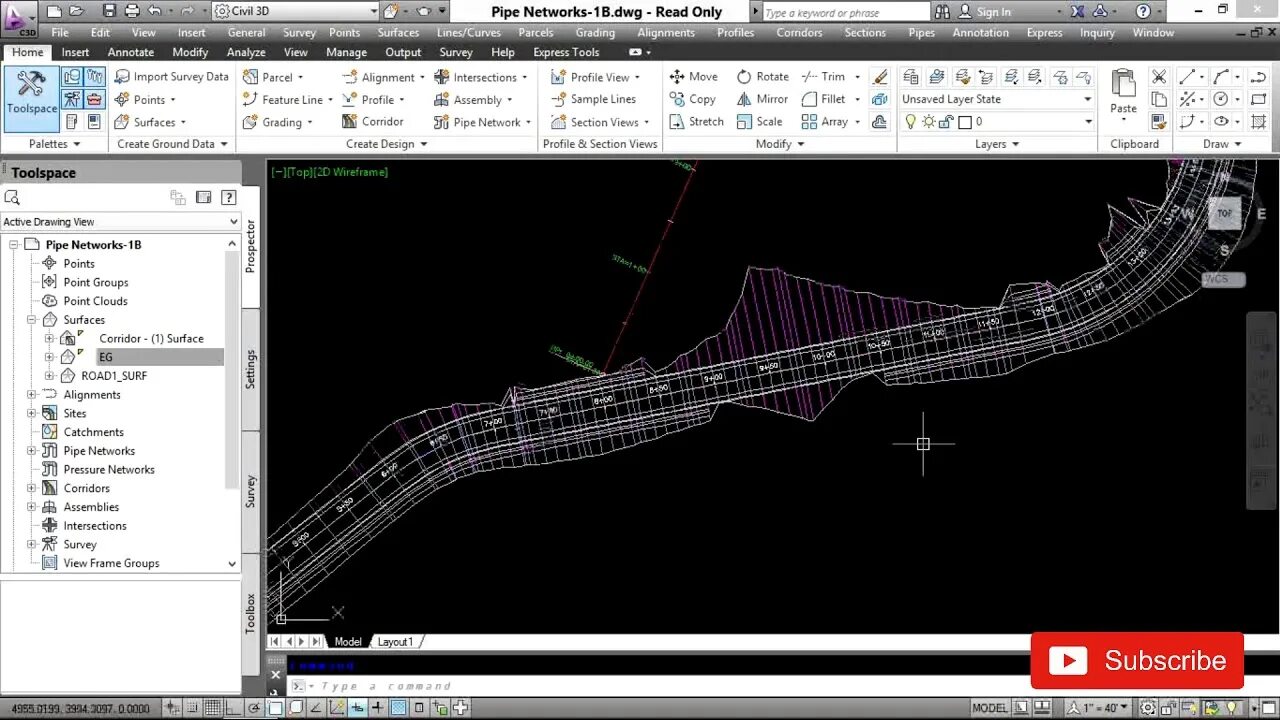Click the Layer Properties icon
The image size is (1280, 720).
click(910, 76)
